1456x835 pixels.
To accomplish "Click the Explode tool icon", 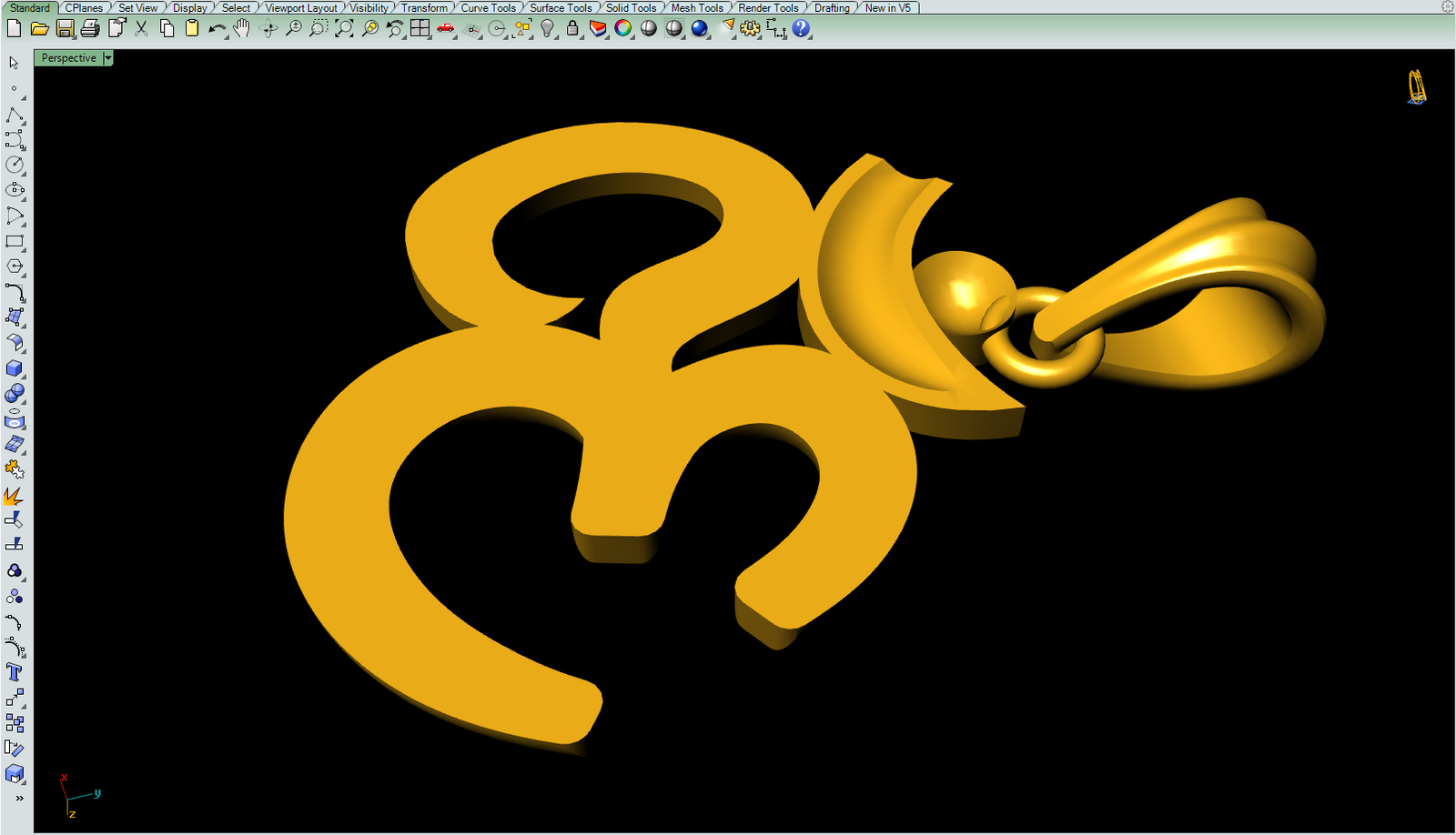I will 14,496.
